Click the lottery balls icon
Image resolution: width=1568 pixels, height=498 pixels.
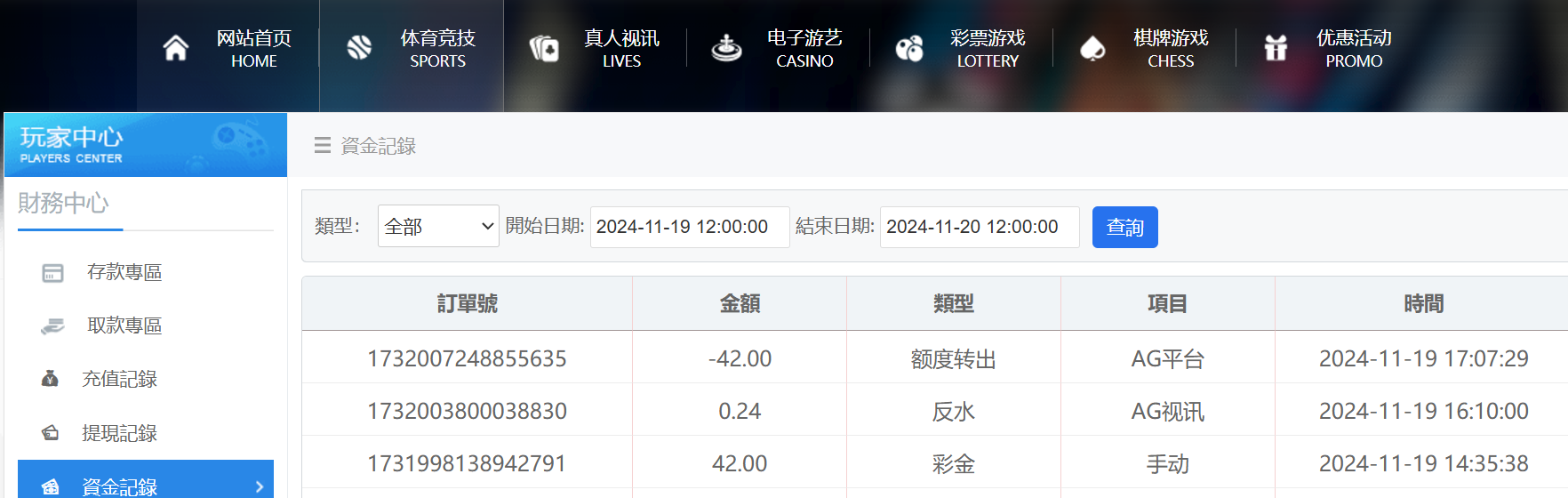click(x=909, y=48)
